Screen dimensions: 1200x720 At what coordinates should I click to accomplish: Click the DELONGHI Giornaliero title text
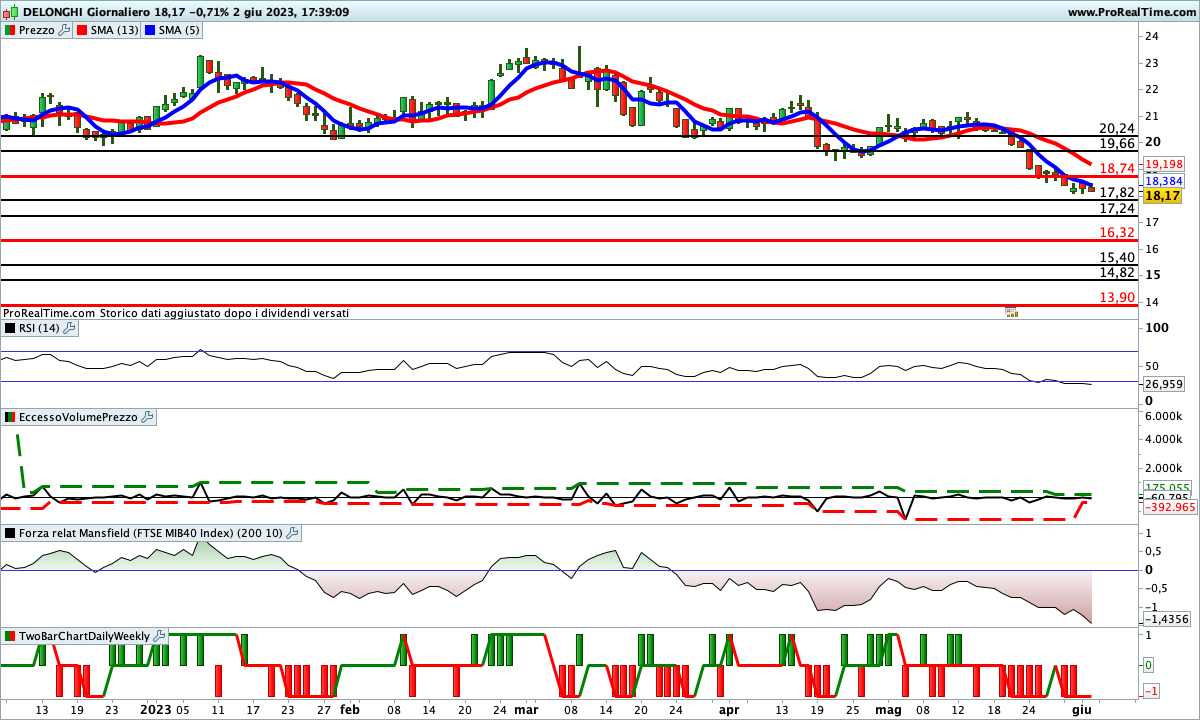[86, 12]
